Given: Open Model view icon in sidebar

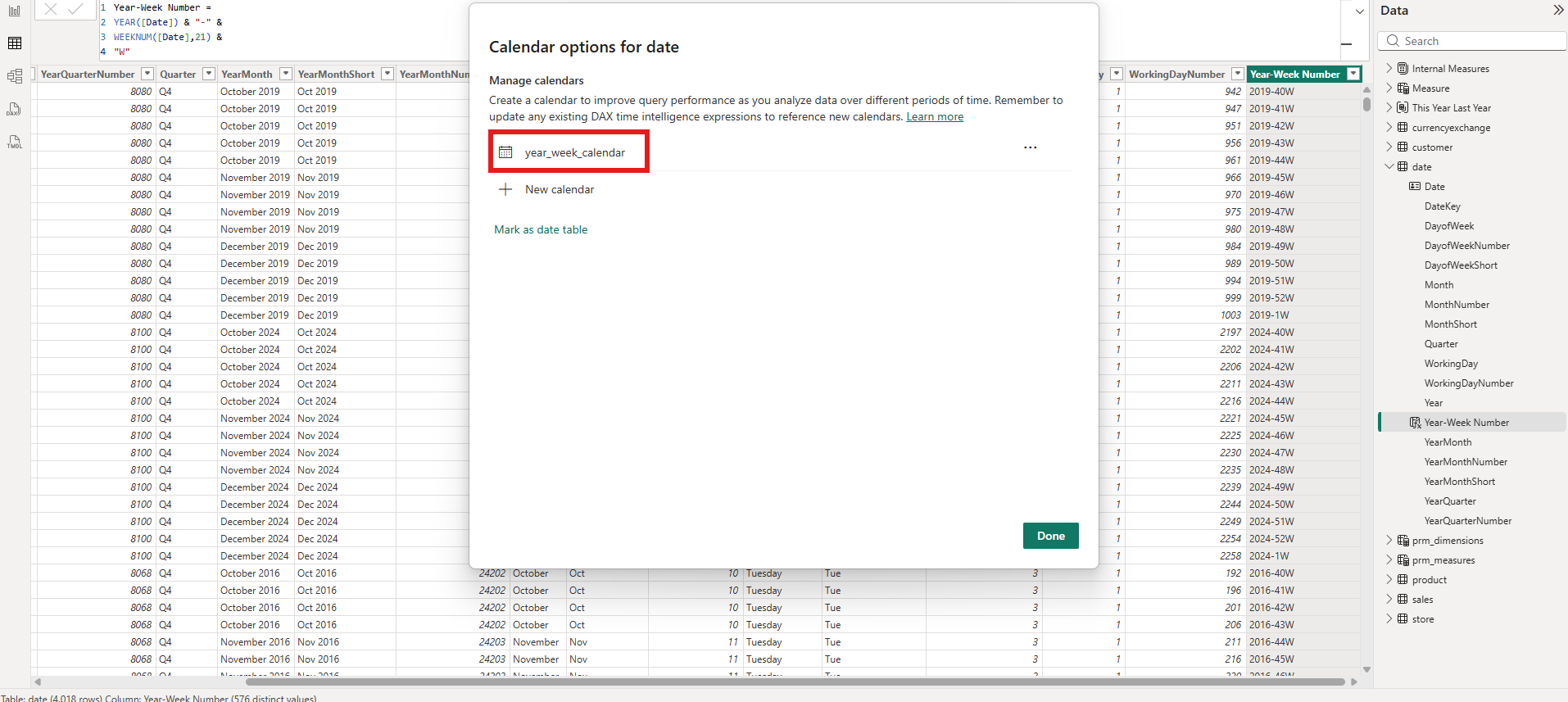Looking at the screenshot, I should coord(15,76).
